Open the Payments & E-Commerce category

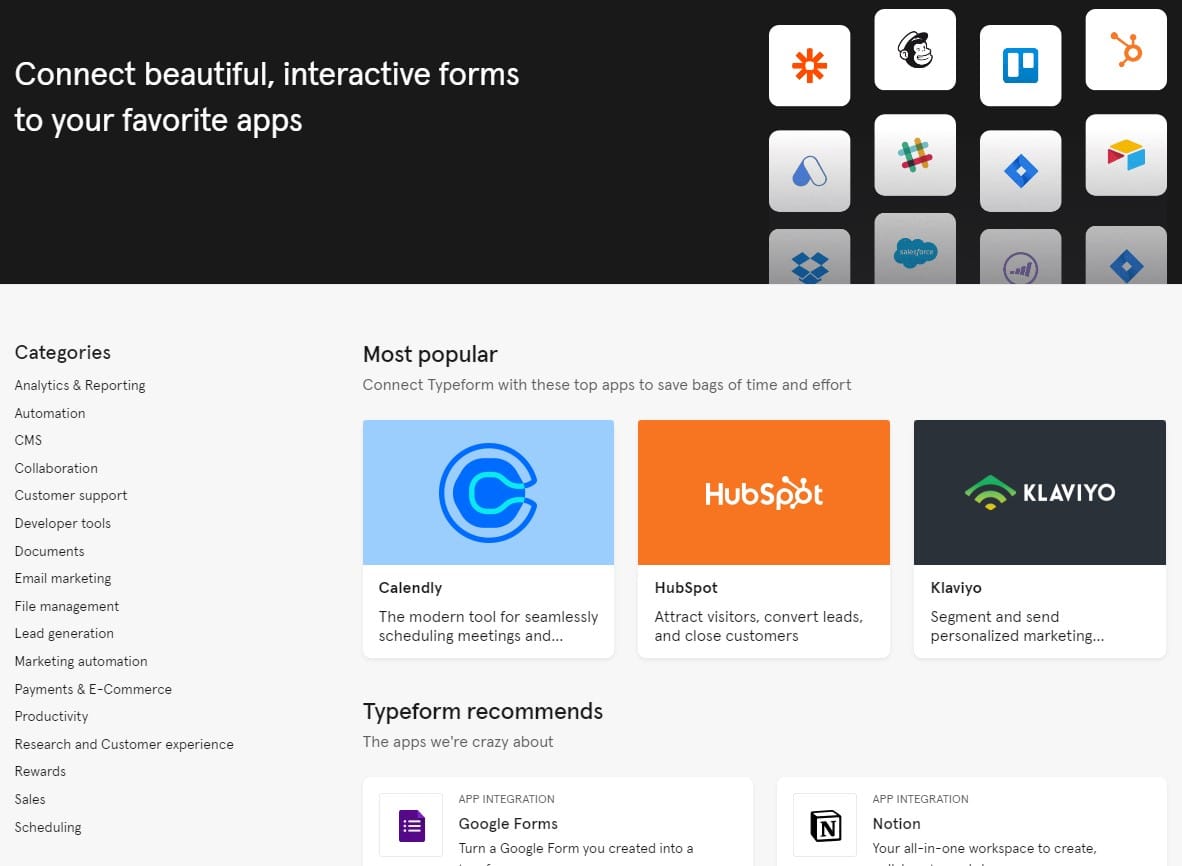coord(93,689)
